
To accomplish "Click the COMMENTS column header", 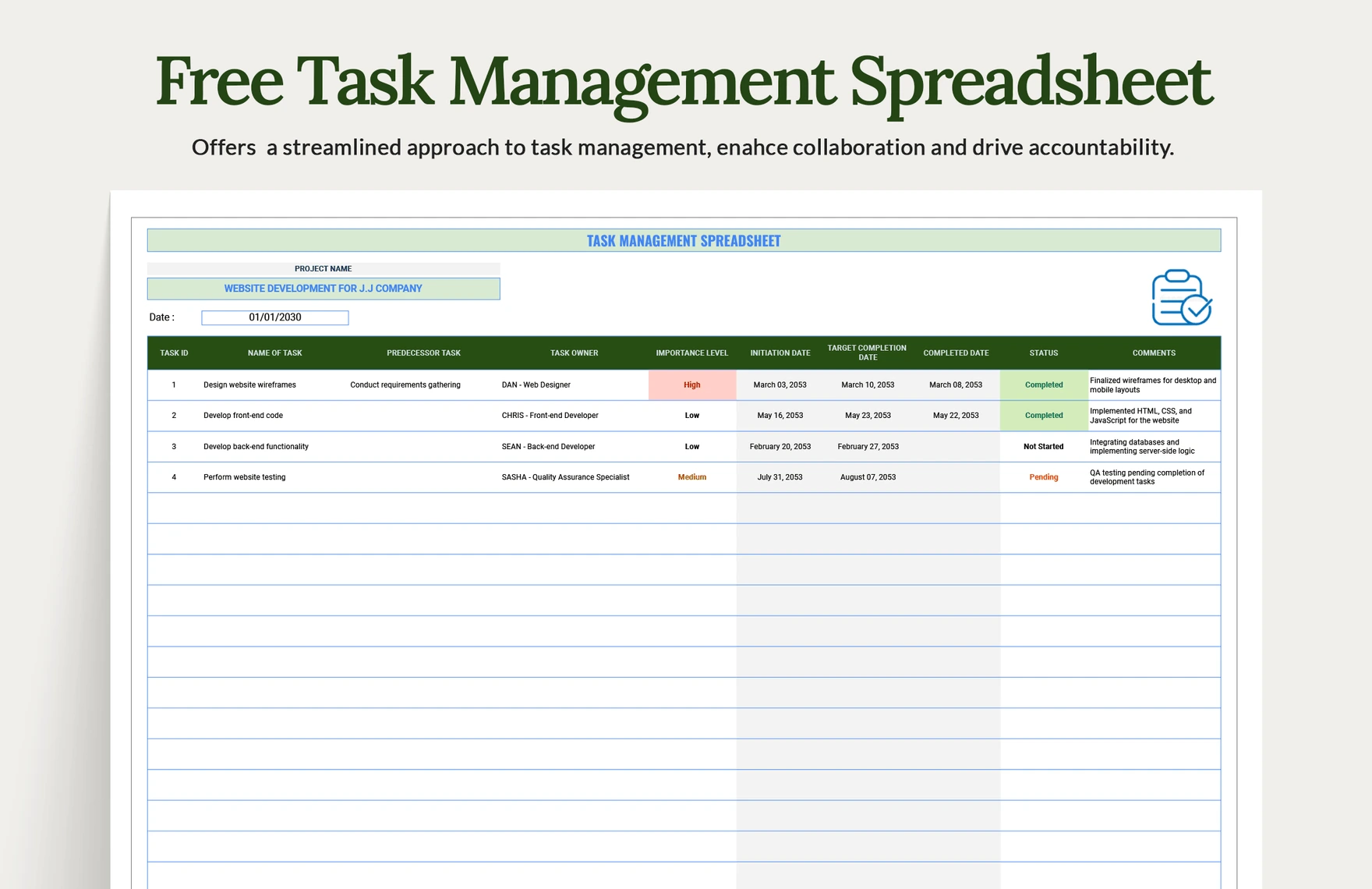I will tap(1153, 352).
